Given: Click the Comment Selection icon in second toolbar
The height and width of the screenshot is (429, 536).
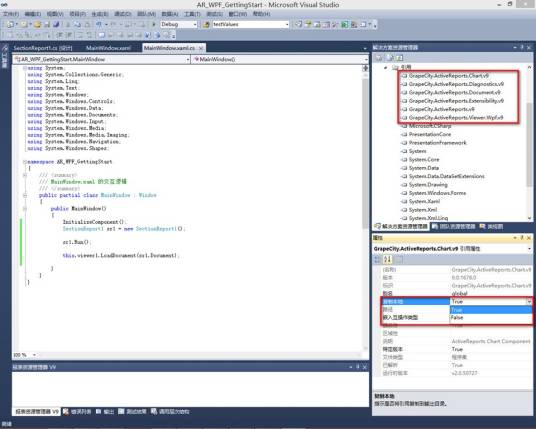Looking at the screenshot, I should pyautogui.click(x=81, y=35).
